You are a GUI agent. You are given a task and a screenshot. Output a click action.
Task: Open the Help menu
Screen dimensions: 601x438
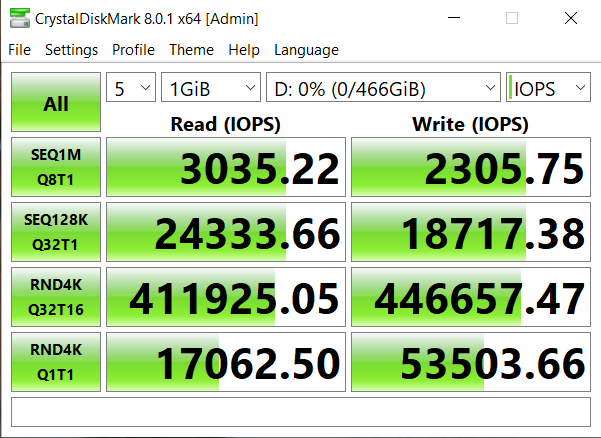243,50
